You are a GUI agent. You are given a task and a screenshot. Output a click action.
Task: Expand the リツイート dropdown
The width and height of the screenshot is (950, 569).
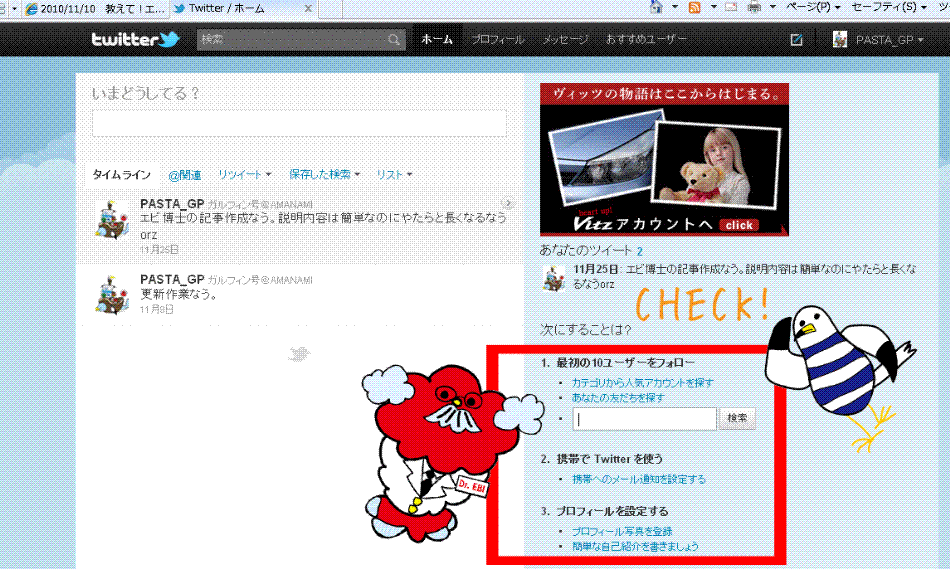pos(268,175)
